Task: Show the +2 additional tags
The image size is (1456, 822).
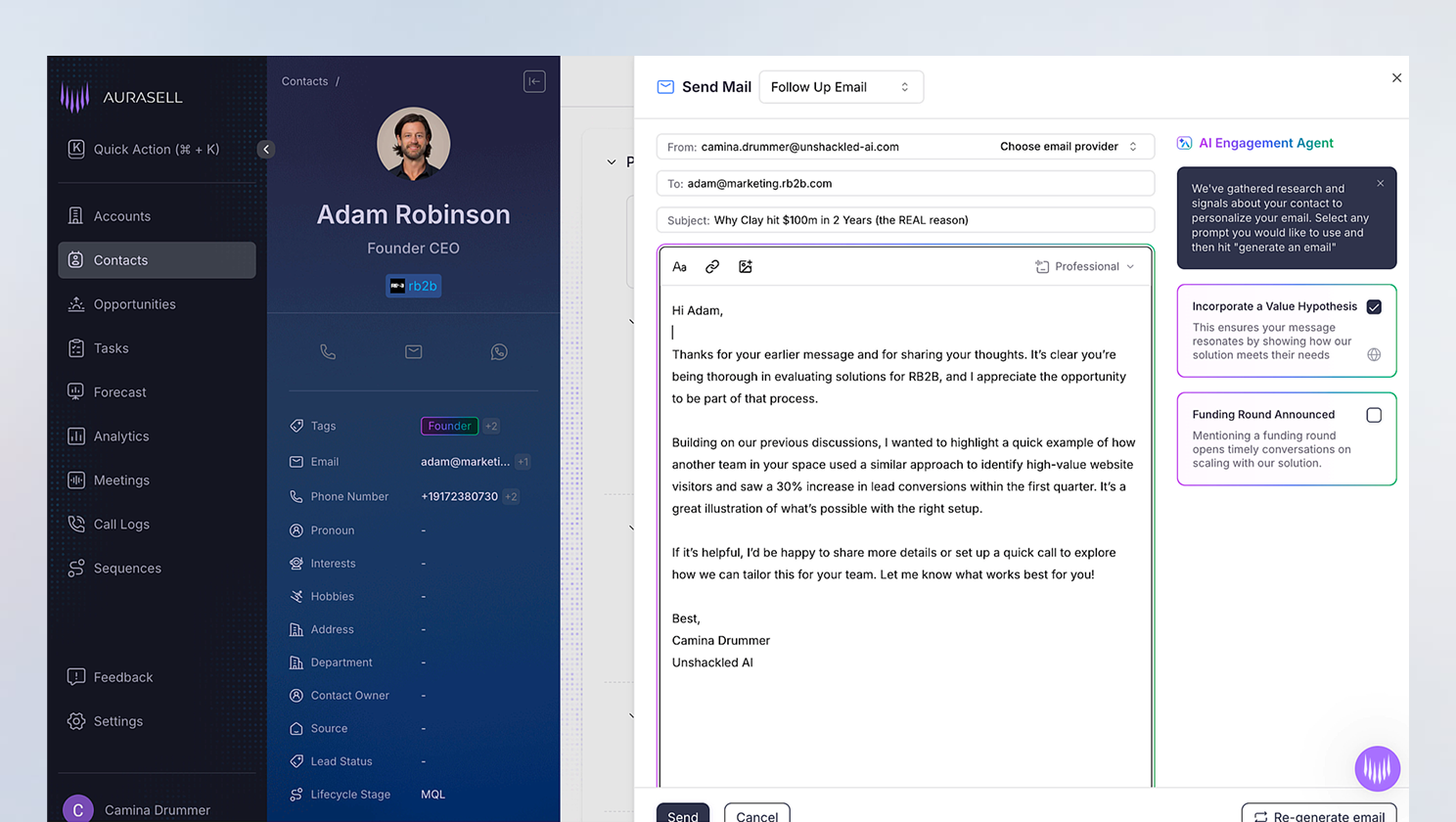Action: point(491,426)
